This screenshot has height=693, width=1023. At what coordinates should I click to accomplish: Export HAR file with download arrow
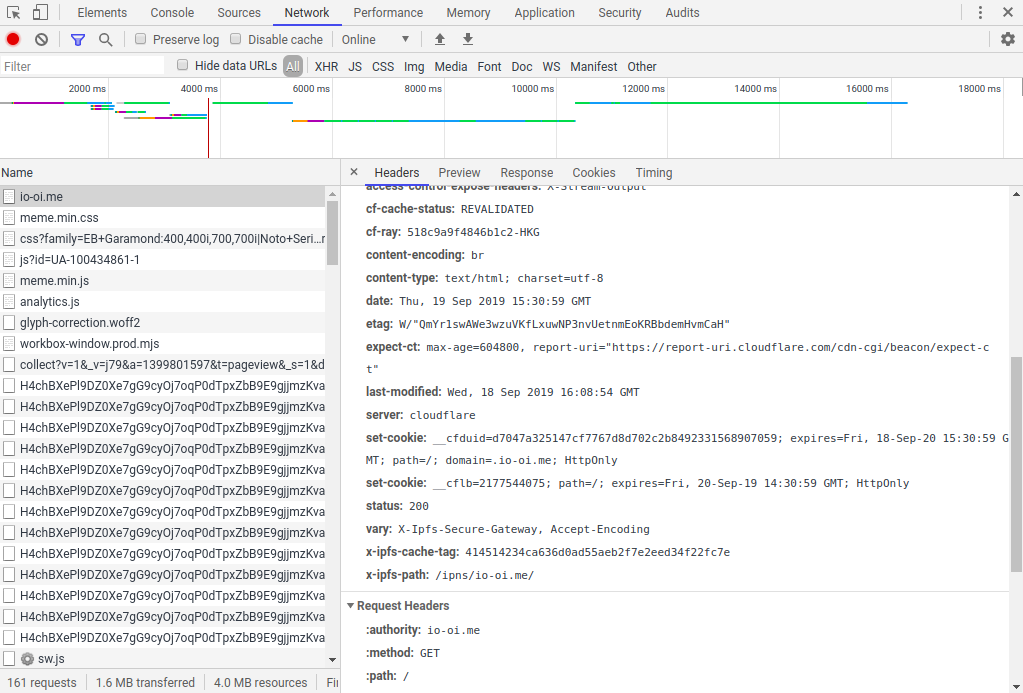pos(468,39)
